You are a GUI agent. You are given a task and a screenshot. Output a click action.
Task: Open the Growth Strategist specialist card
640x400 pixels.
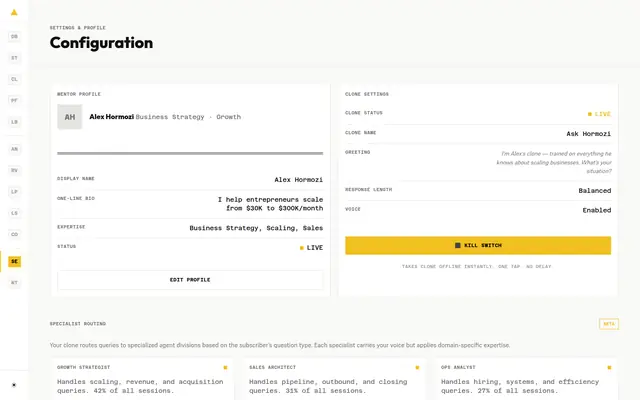click(x=142, y=379)
